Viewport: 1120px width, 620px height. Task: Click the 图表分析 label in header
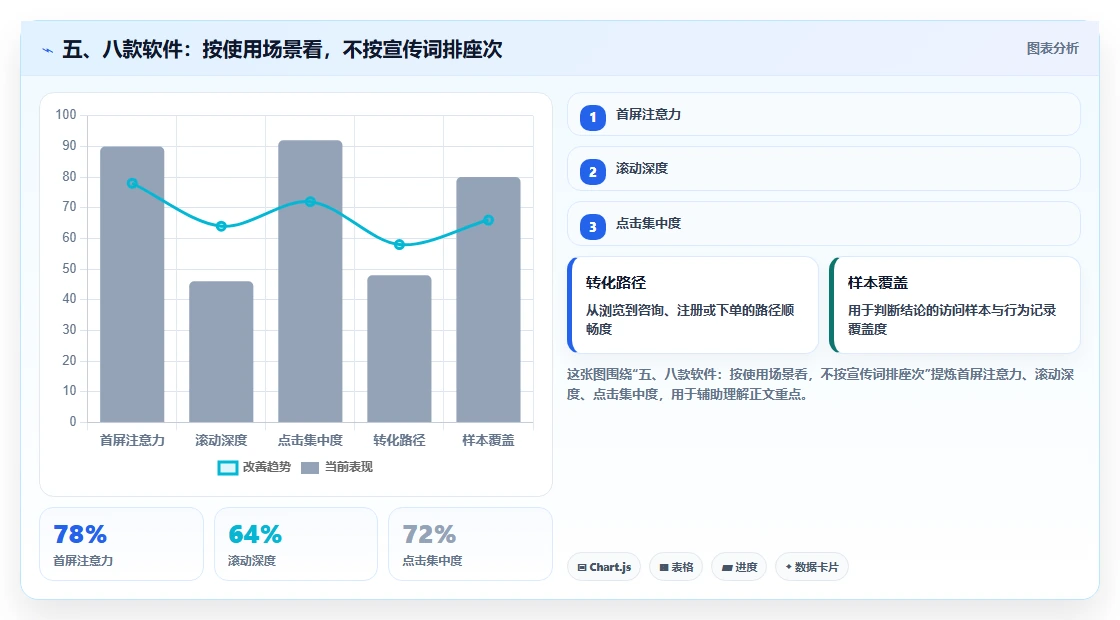pos(1053,49)
